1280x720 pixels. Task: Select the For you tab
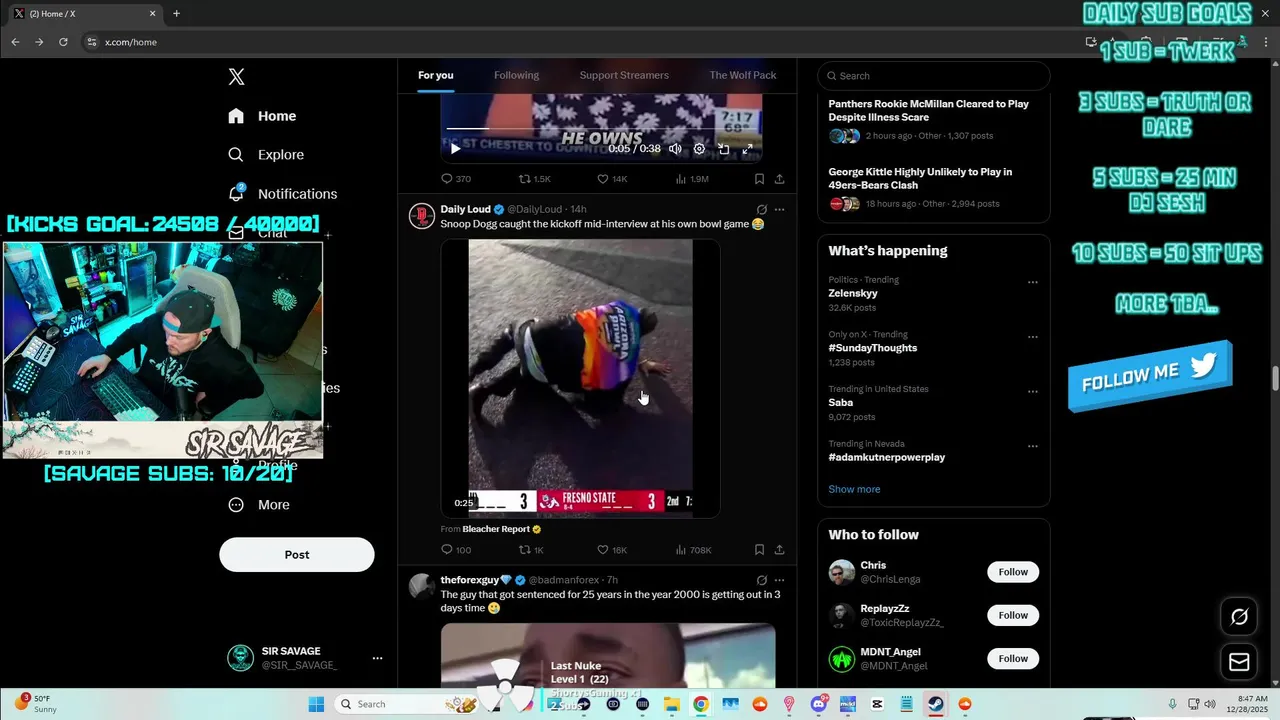tap(436, 75)
